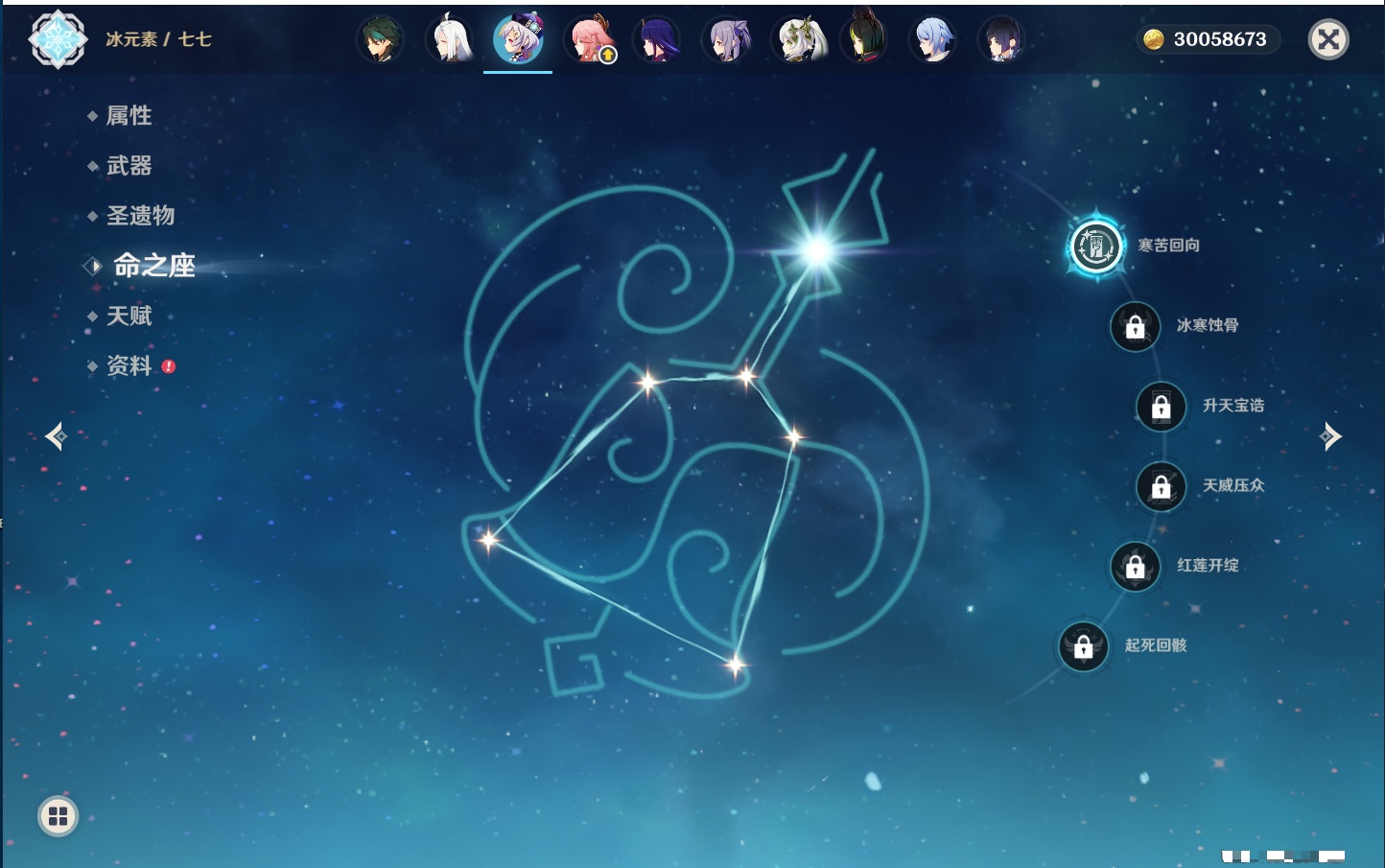Viewport: 1385px width, 868px height.
Task: Click the leftmost star of the constellation
Action: click(x=488, y=540)
